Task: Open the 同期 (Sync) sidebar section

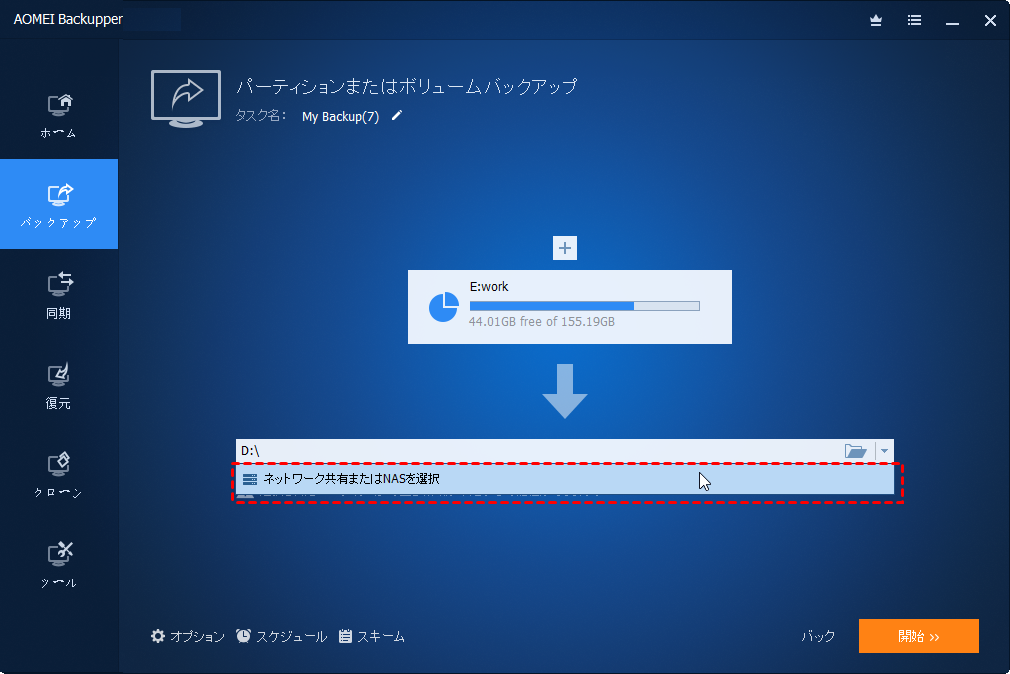Action: click(x=59, y=295)
